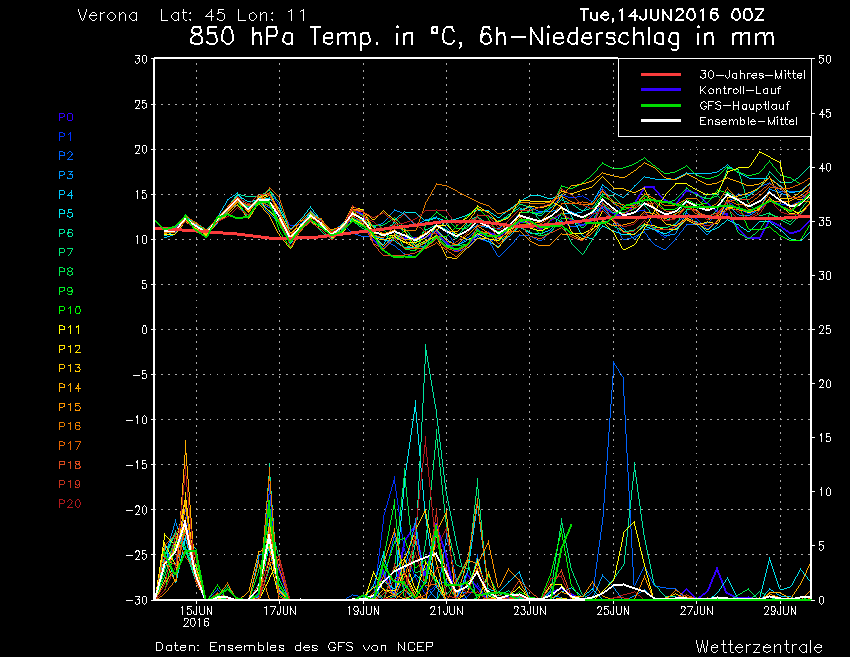Click the P16 ensemble label

point(69,426)
